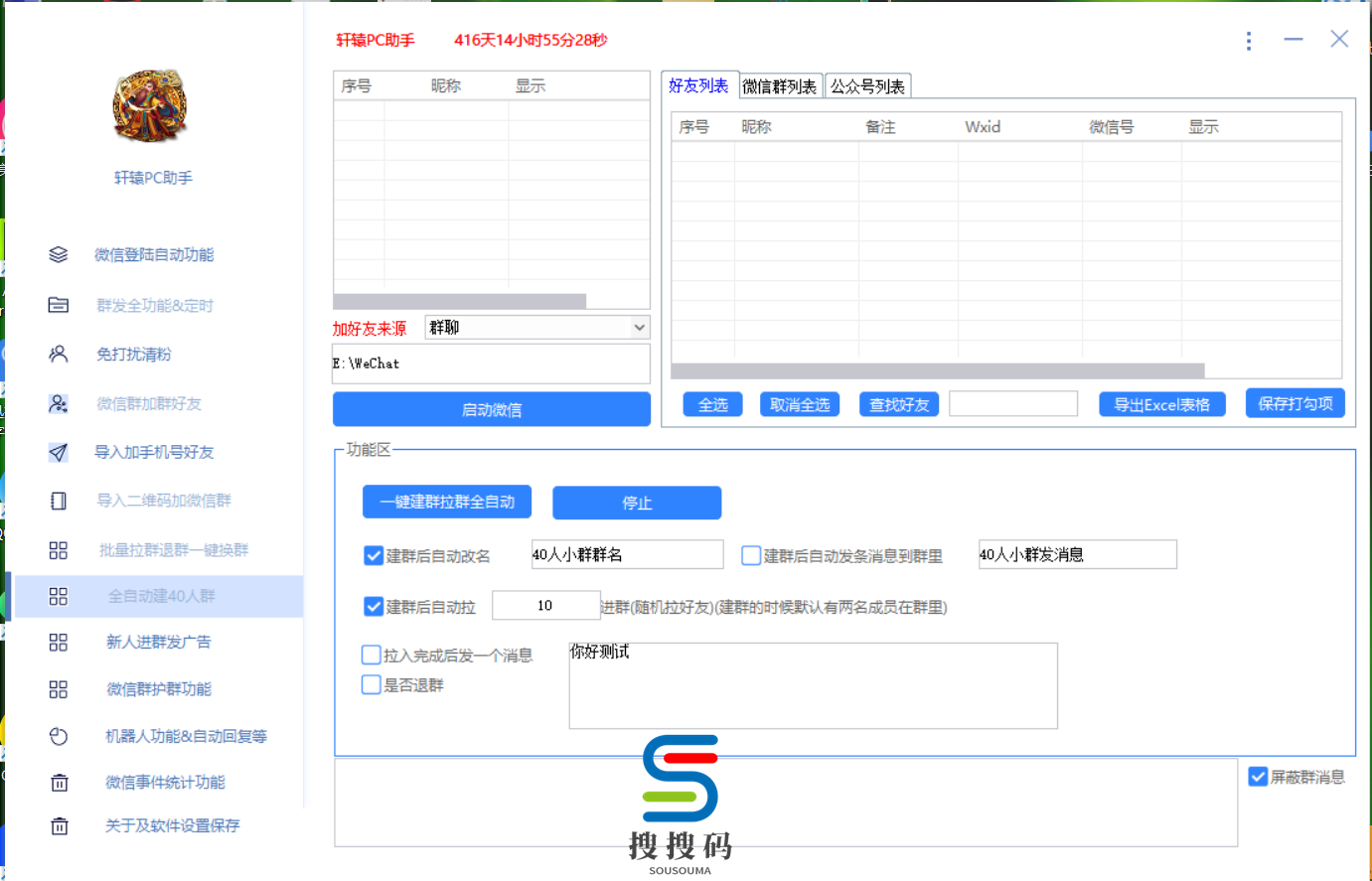Click 保存打勾项 button

click(x=1296, y=403)
